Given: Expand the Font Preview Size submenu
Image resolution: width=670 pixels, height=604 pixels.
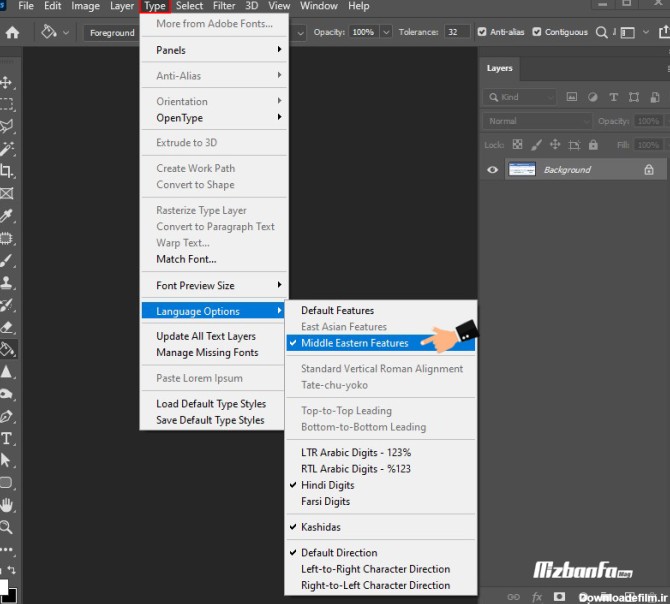Looking at the screenshot, I should pyautogui.click(x=214, y=285).
